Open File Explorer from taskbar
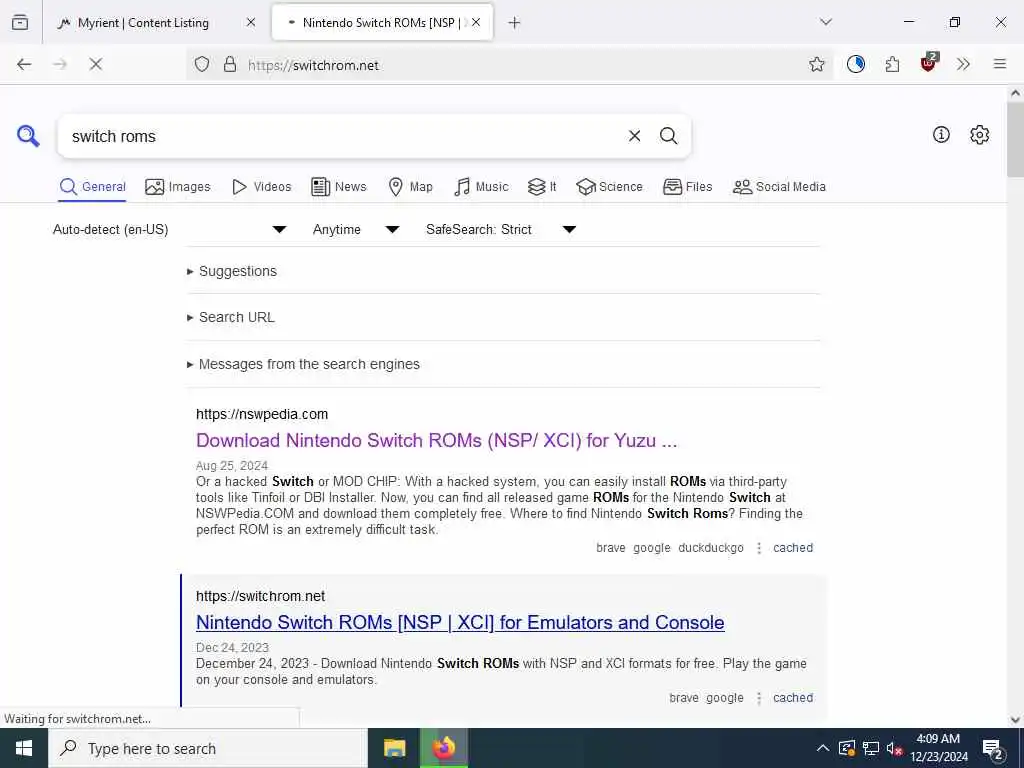This screenshot has height=768, width=1024. click(x=394, y=748)
